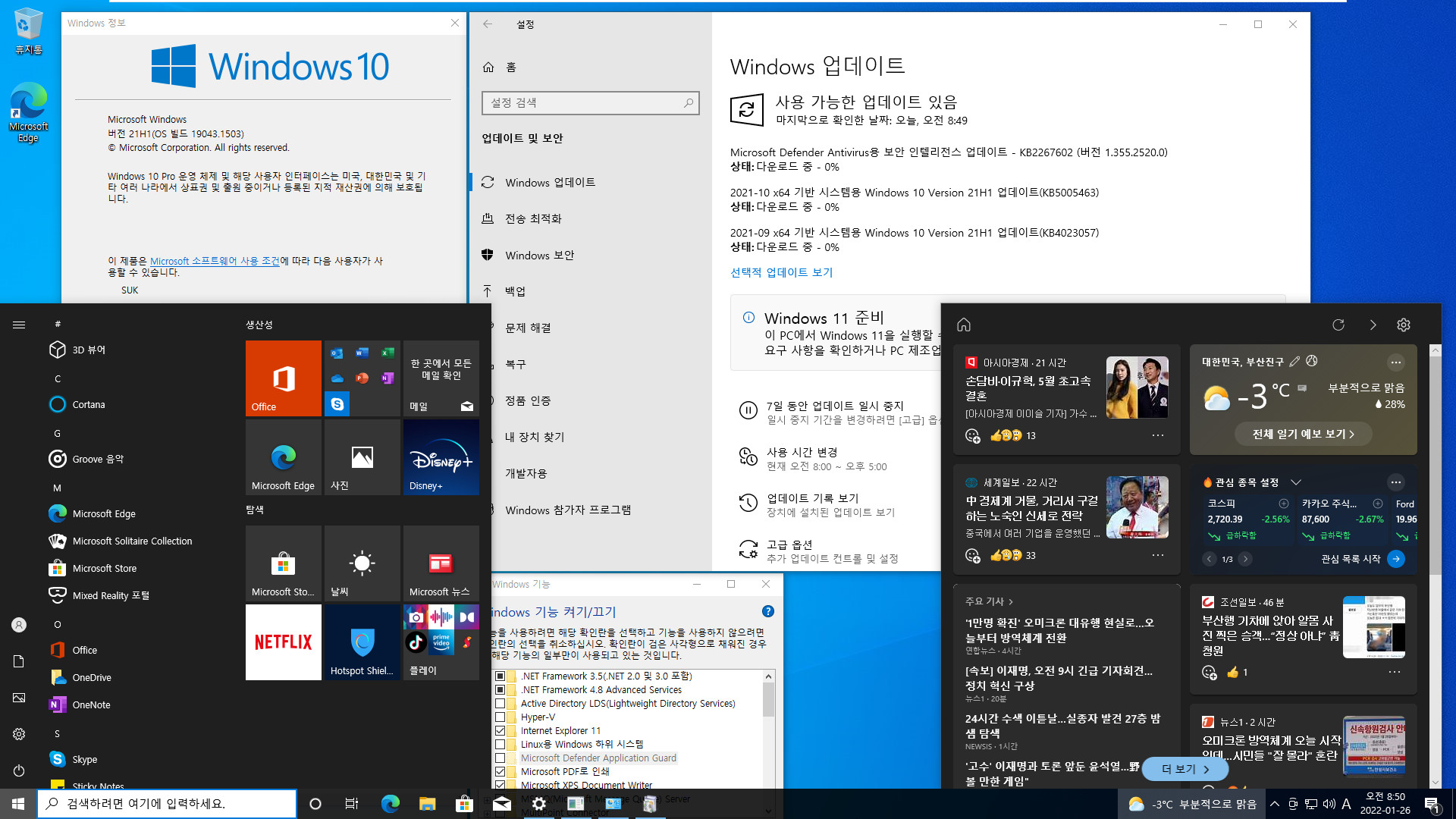Click the Task View taskbar button
This screenshot has height=819, width=1456.
point(352,804)
